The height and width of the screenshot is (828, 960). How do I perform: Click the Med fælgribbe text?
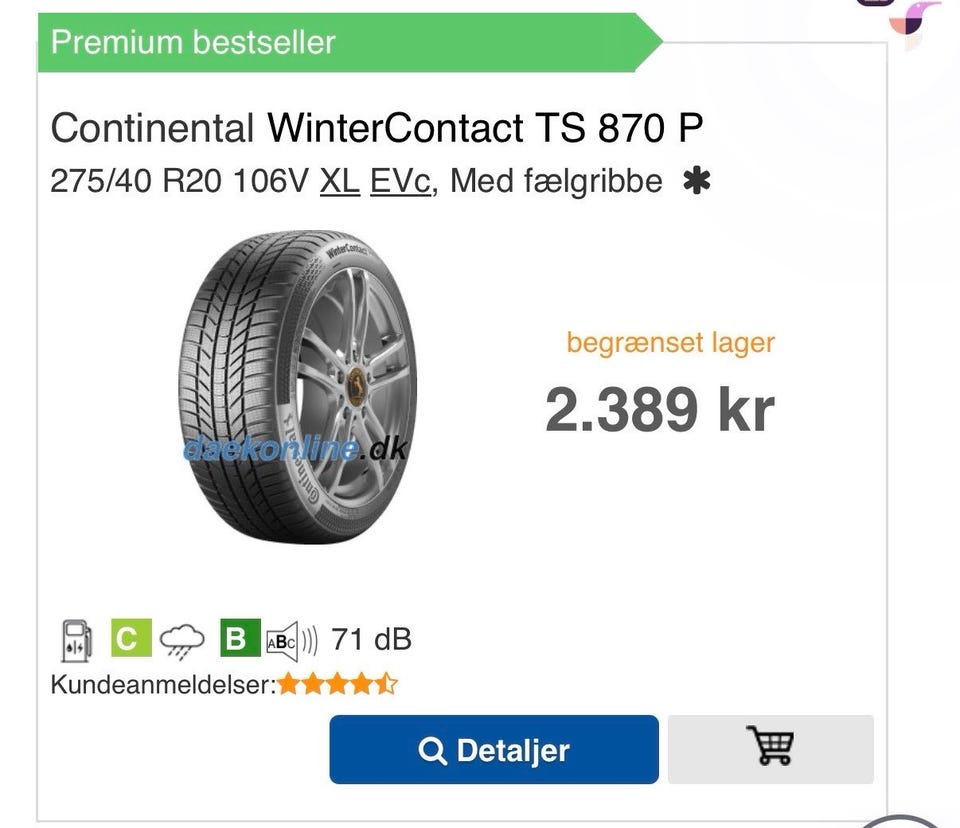point(556,181)
